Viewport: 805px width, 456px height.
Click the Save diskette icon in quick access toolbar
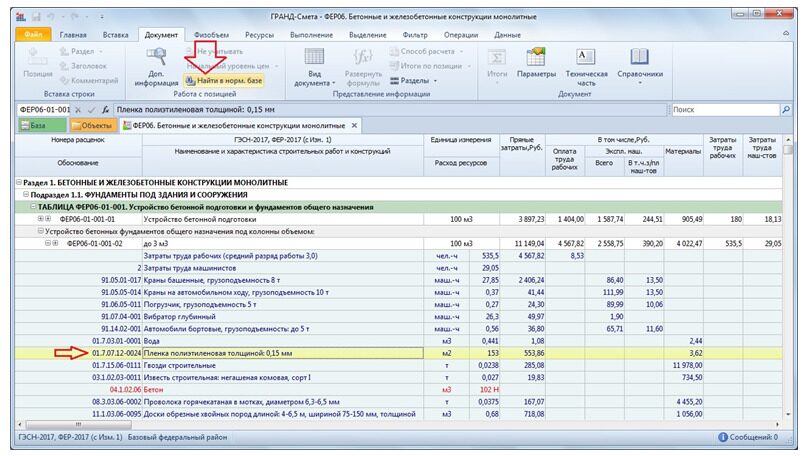[36, 17]
